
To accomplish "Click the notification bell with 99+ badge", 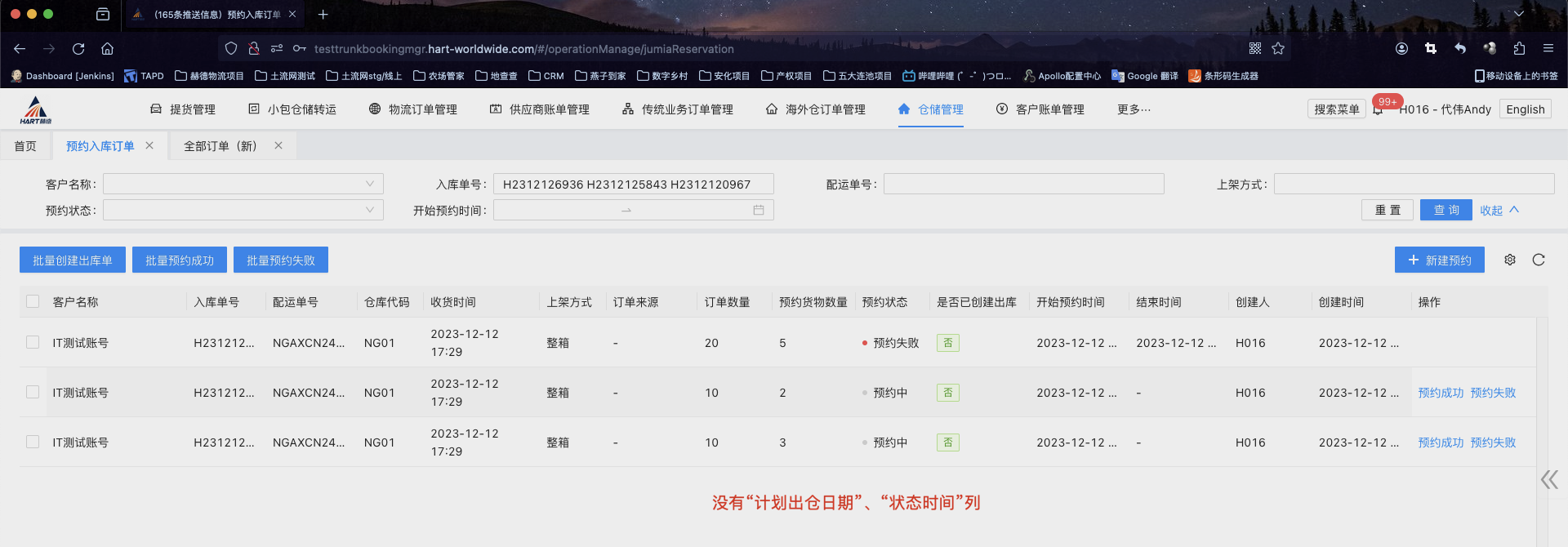I will click(x=1379, y=109).
